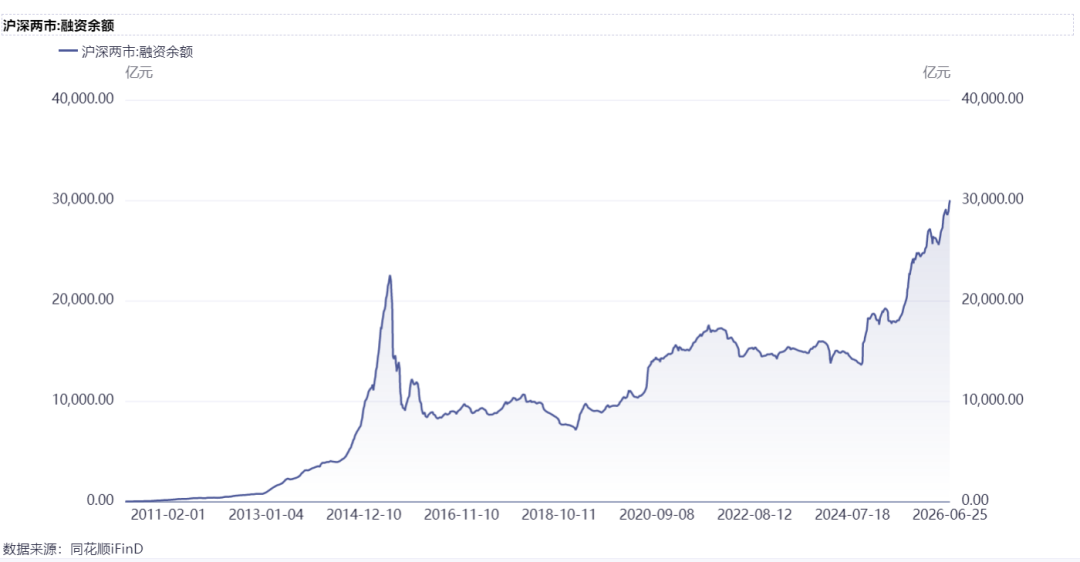Viewport: 1080px width, 562px height.
Task: Click the date label 2011-02-01
Action: pos(168,515)
